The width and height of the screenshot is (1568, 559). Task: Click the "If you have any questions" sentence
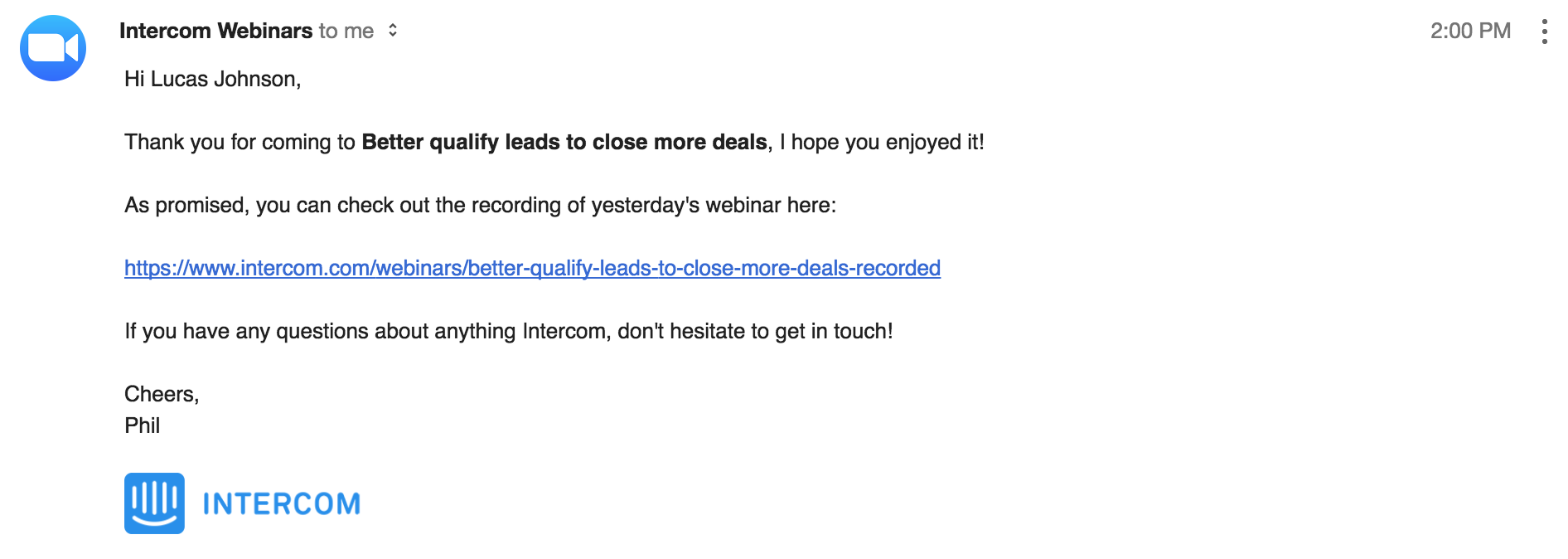click(x=509, y=331)
